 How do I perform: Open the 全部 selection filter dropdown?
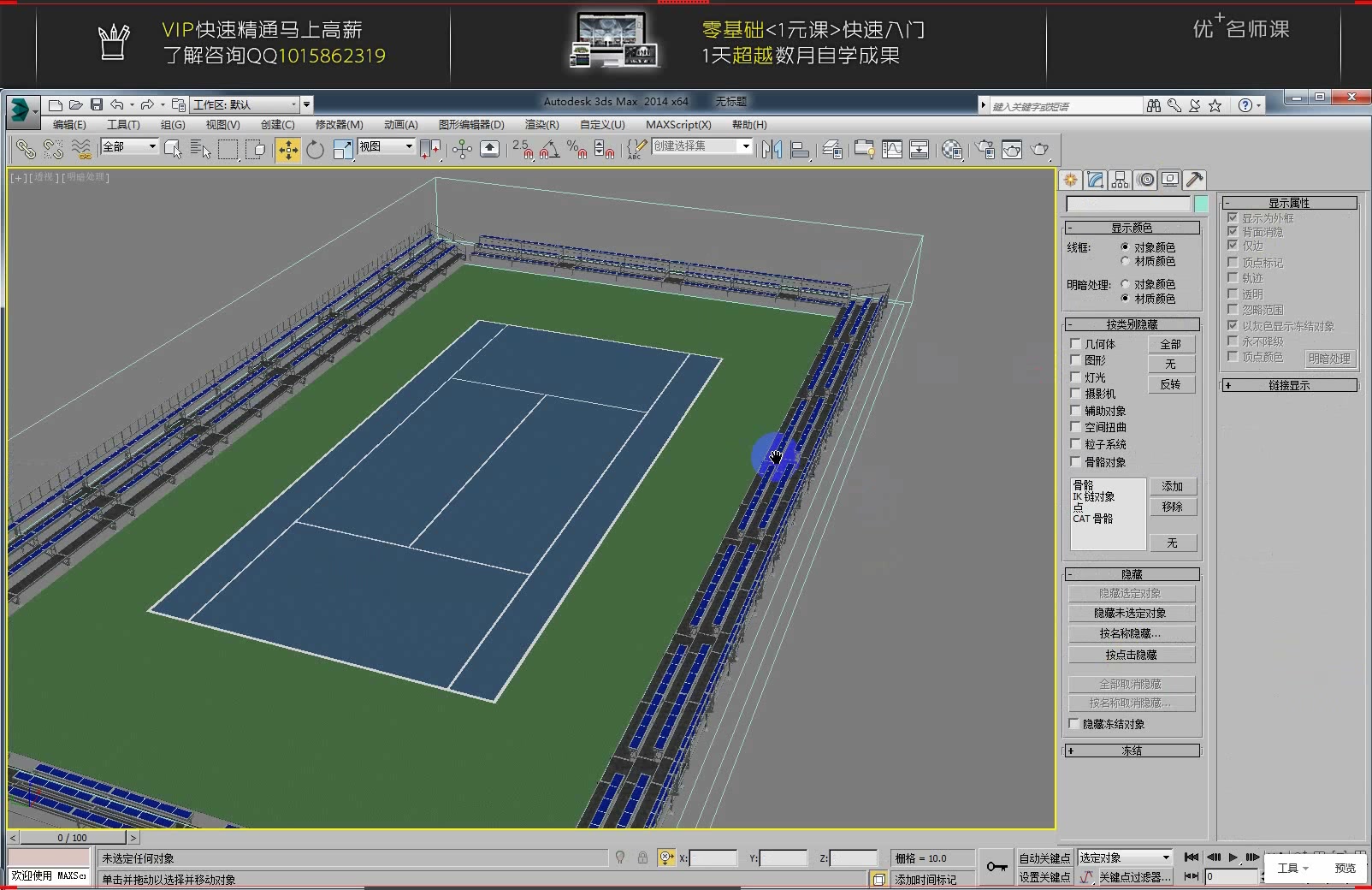(x=130, y=146)
